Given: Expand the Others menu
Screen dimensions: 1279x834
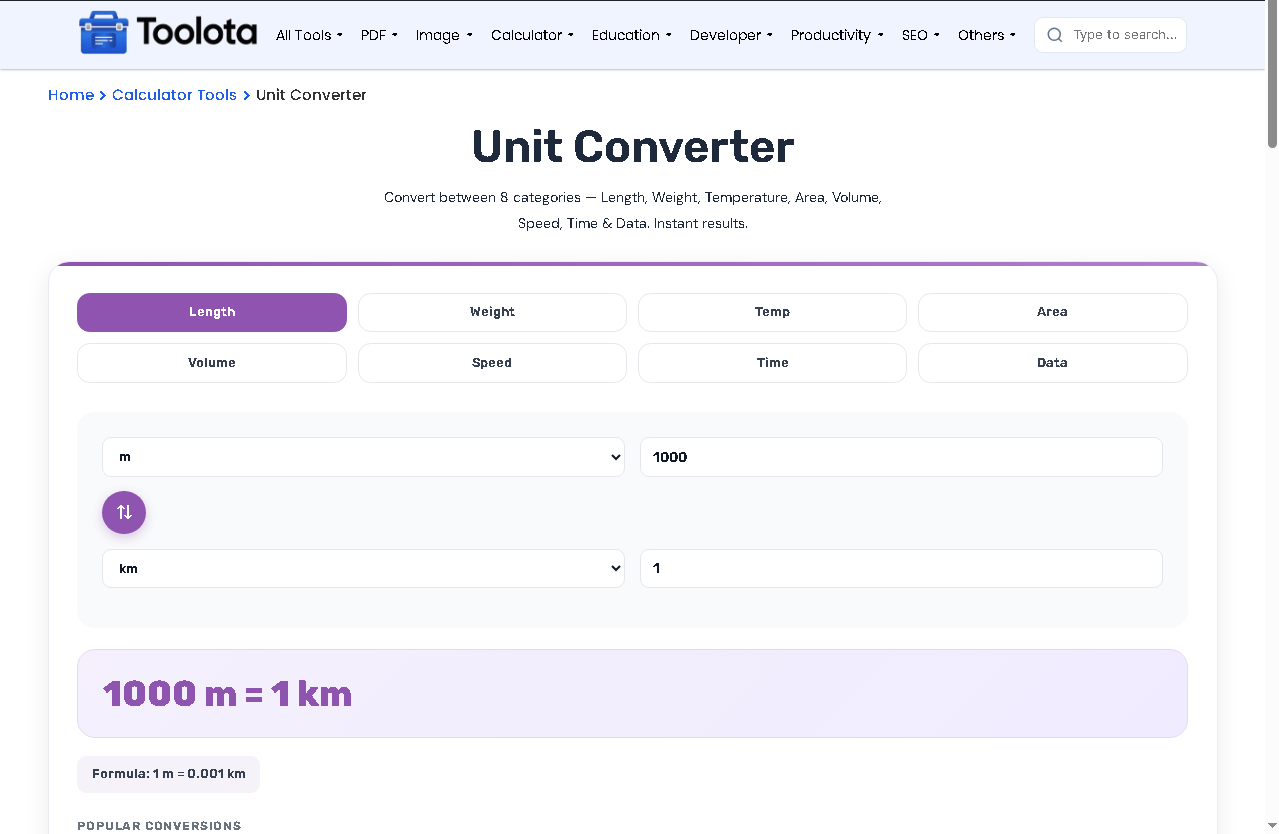Looking at the screenshot, I should [x=986, y=35].
